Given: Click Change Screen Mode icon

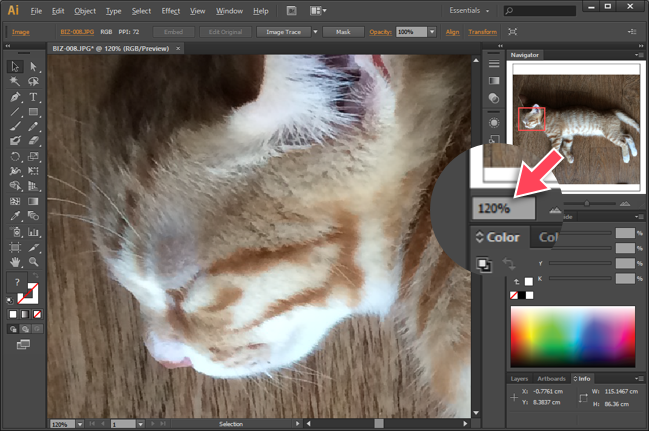Looking at the screenshot, I should click(x=23, y=344).
